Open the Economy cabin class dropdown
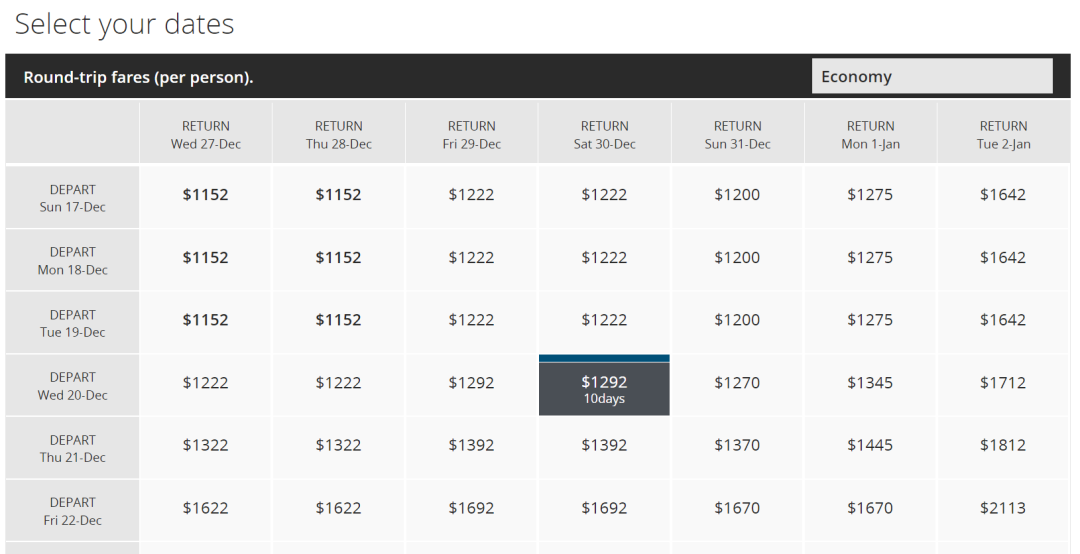Image resolution: width=1080 pixels, height=554 pixels. [931, 76]
